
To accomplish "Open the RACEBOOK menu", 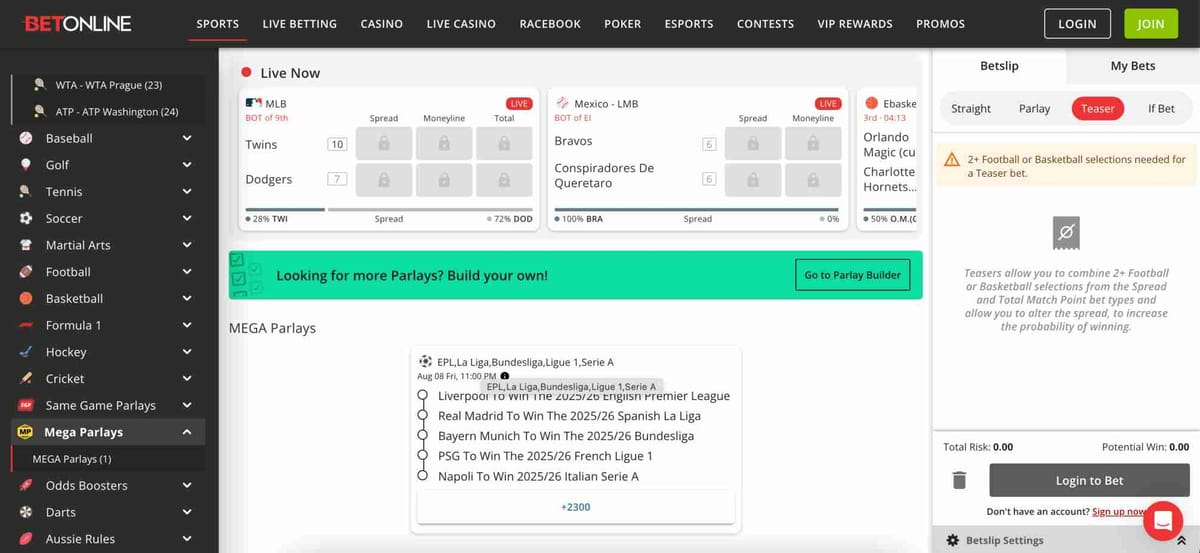I will click(x=550, y=23).
